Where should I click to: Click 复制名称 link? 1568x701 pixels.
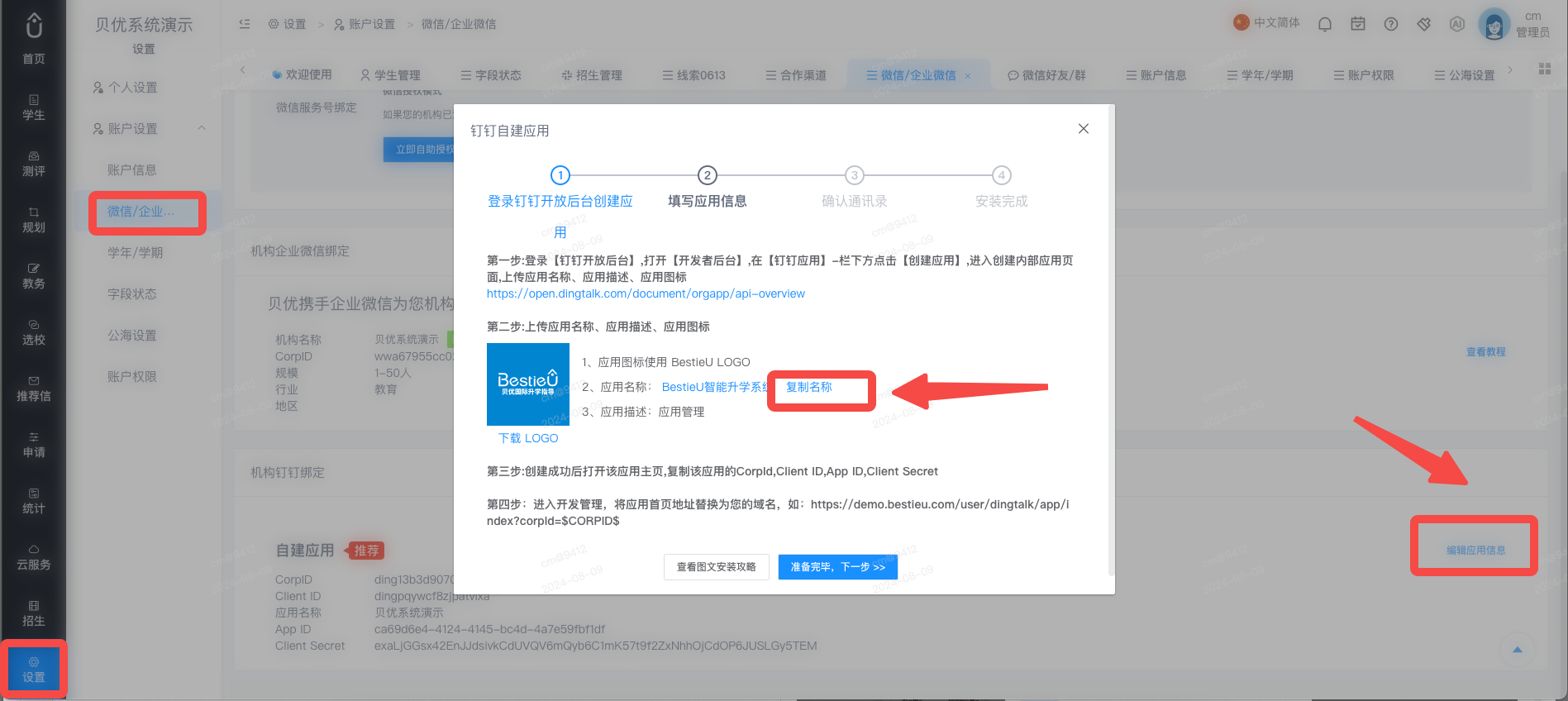[808, 387]
